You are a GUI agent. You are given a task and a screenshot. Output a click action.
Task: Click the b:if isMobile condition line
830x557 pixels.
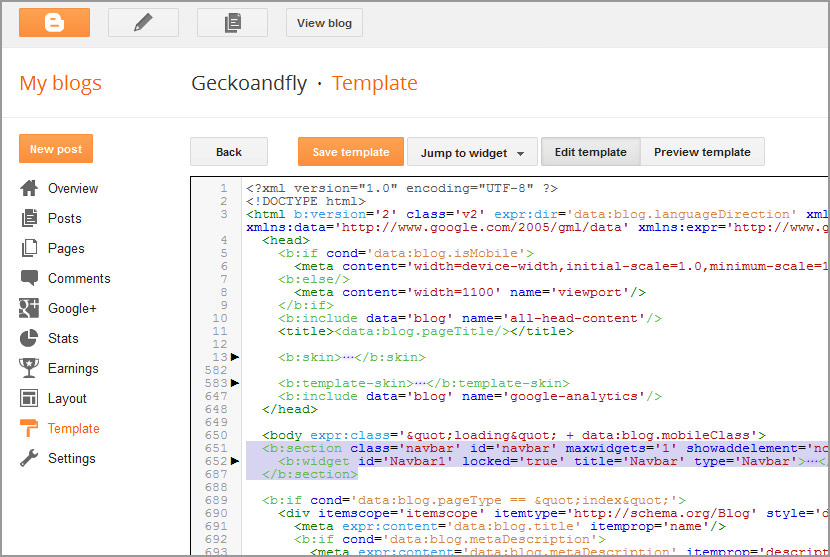tap(406, 253)
